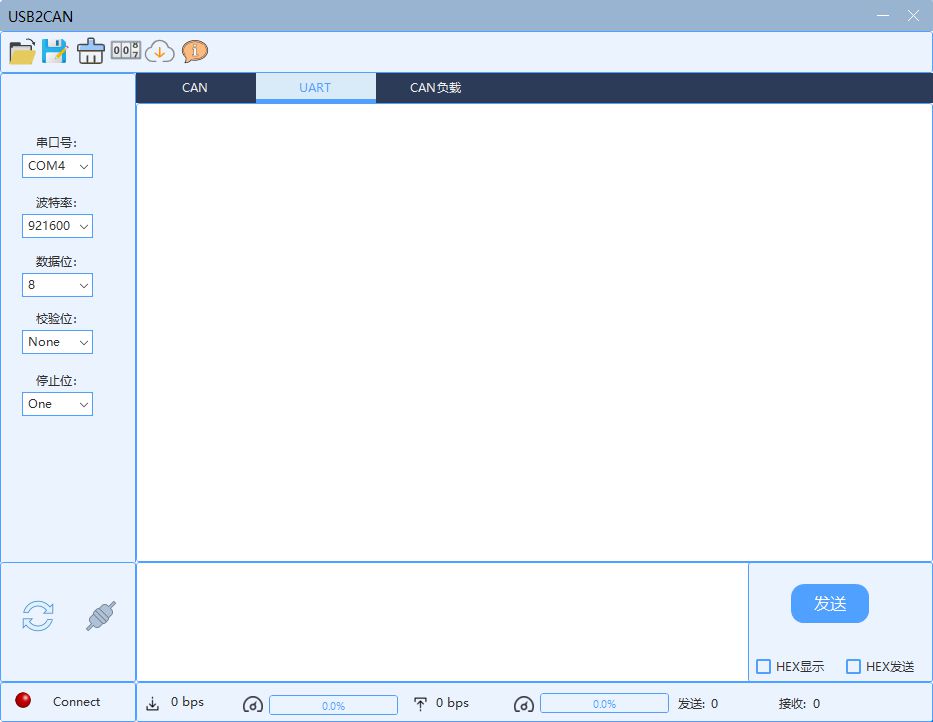Expand the 波特率 921600 dropdown
The height and width of the screenshot is (722, 933).
click(57, 226)
